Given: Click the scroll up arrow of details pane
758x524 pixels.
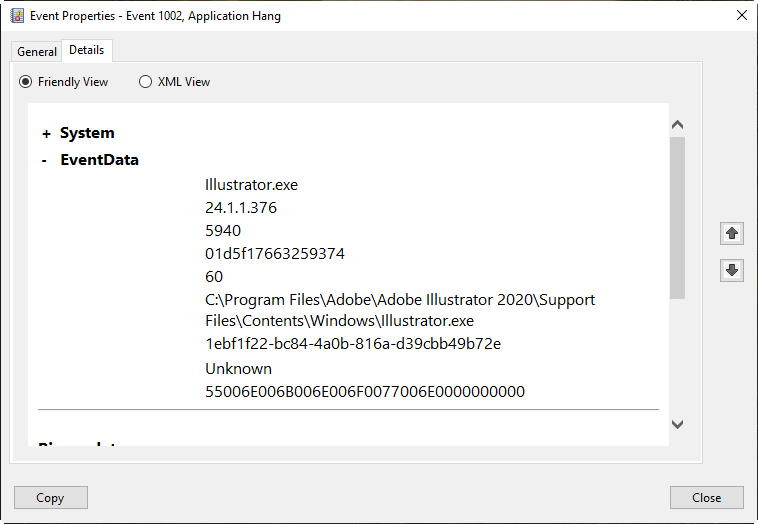Looking at the screenshot, I should point(677,125).
